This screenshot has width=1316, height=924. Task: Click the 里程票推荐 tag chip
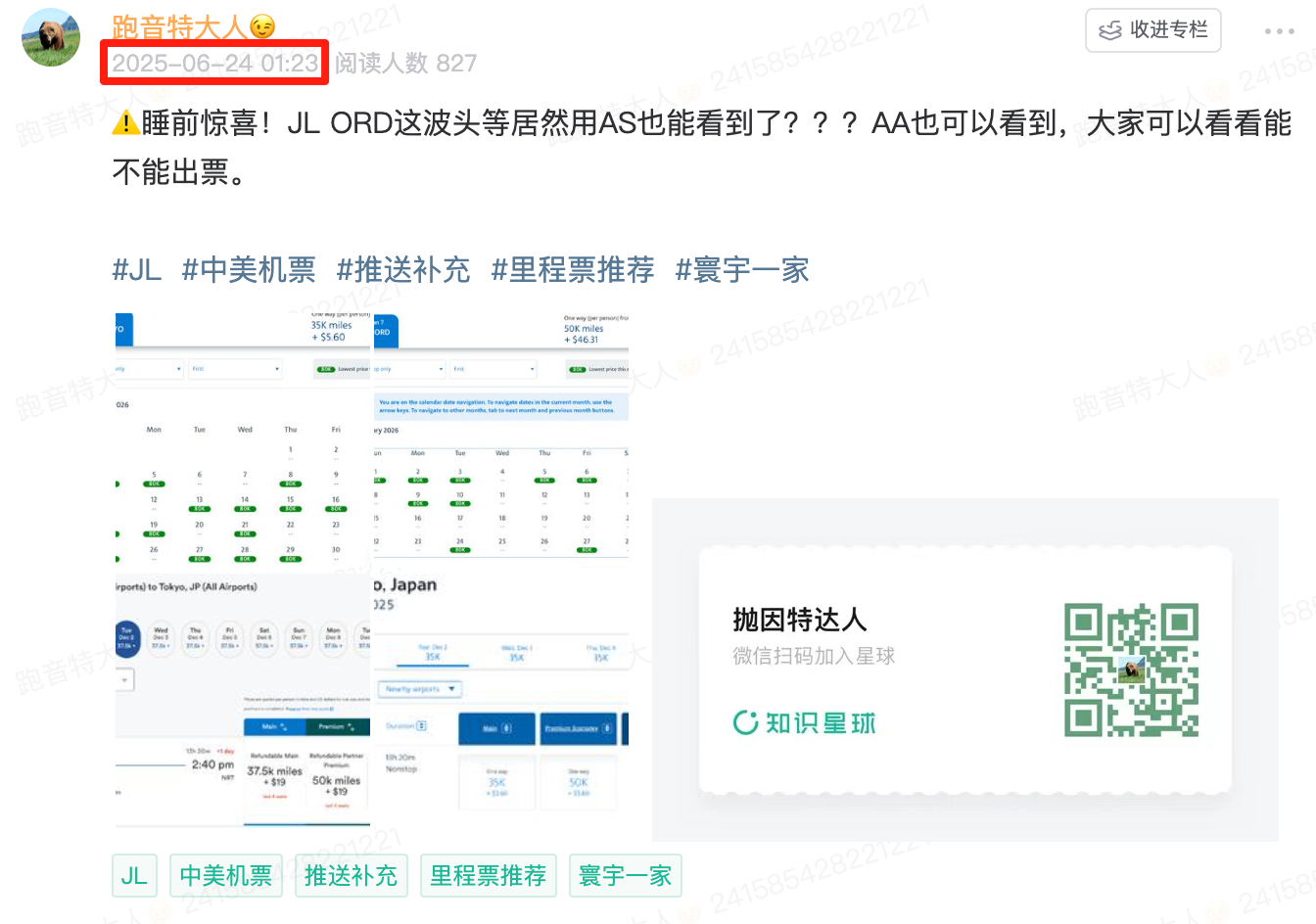[489, 876]
